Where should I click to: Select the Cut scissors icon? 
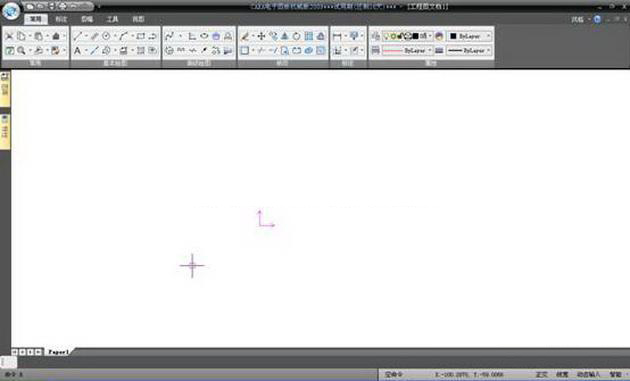pos(9,37)
